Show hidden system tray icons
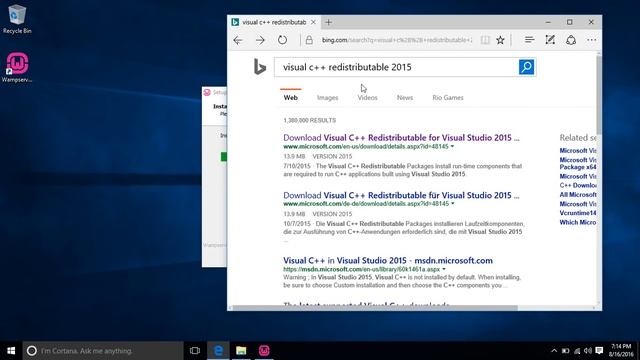Screen dimensions: 640x360 554,351
